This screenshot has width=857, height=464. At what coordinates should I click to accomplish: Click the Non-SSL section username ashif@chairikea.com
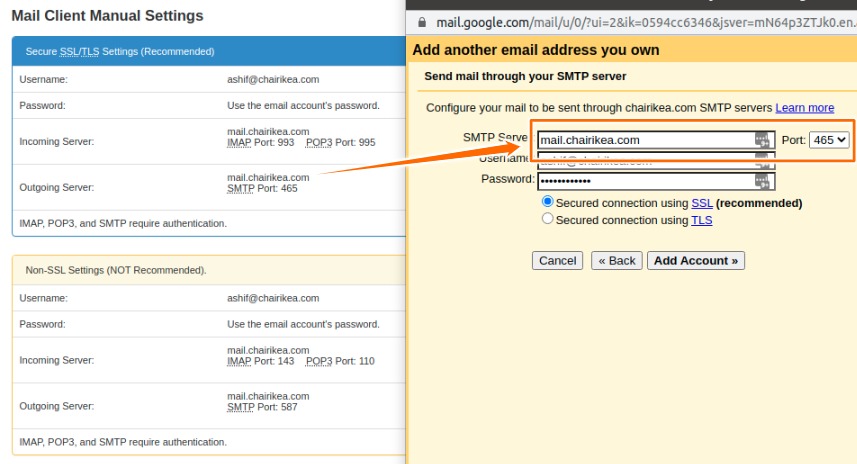(273, 298)
